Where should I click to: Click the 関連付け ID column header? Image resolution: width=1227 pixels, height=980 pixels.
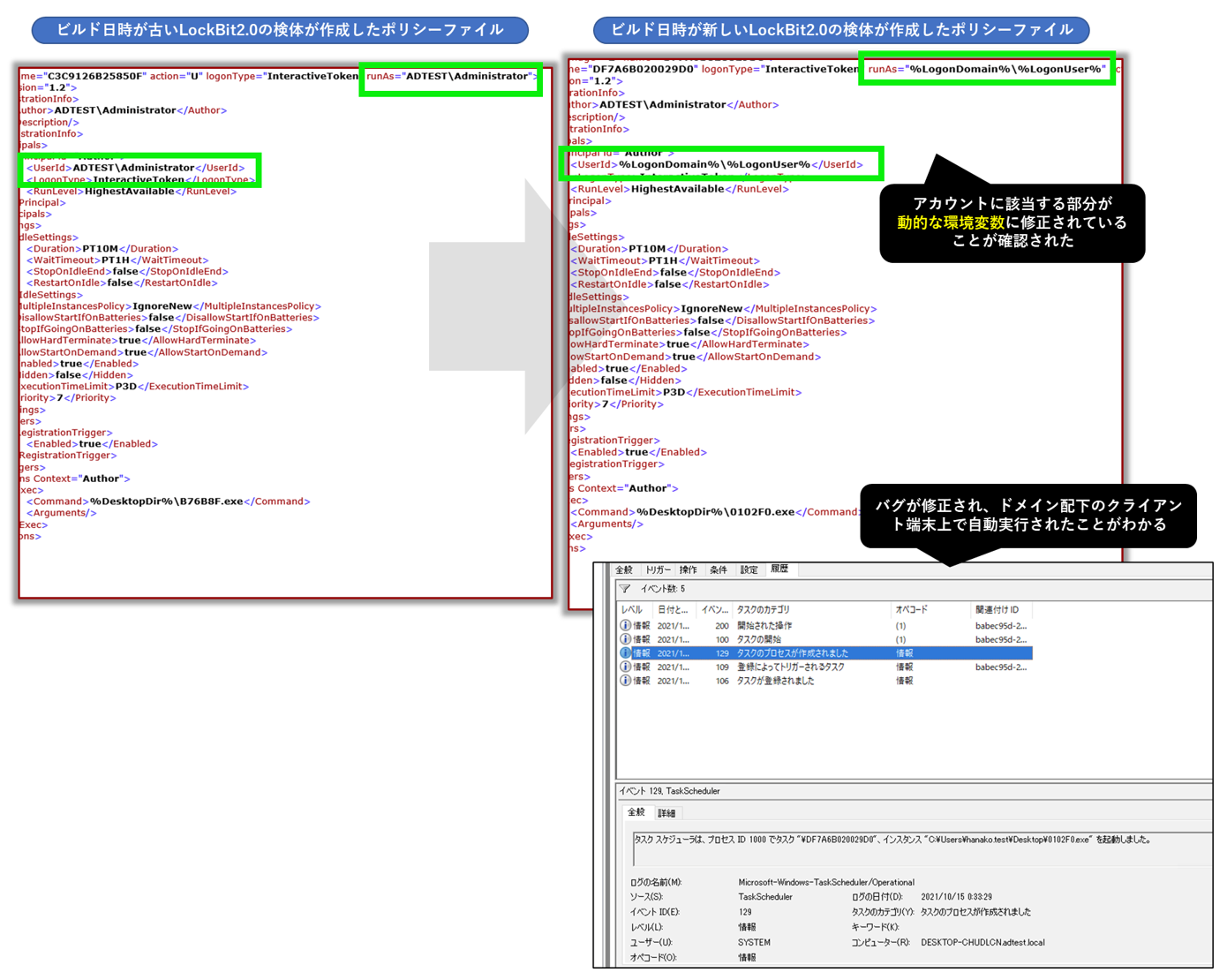point(997,610)
